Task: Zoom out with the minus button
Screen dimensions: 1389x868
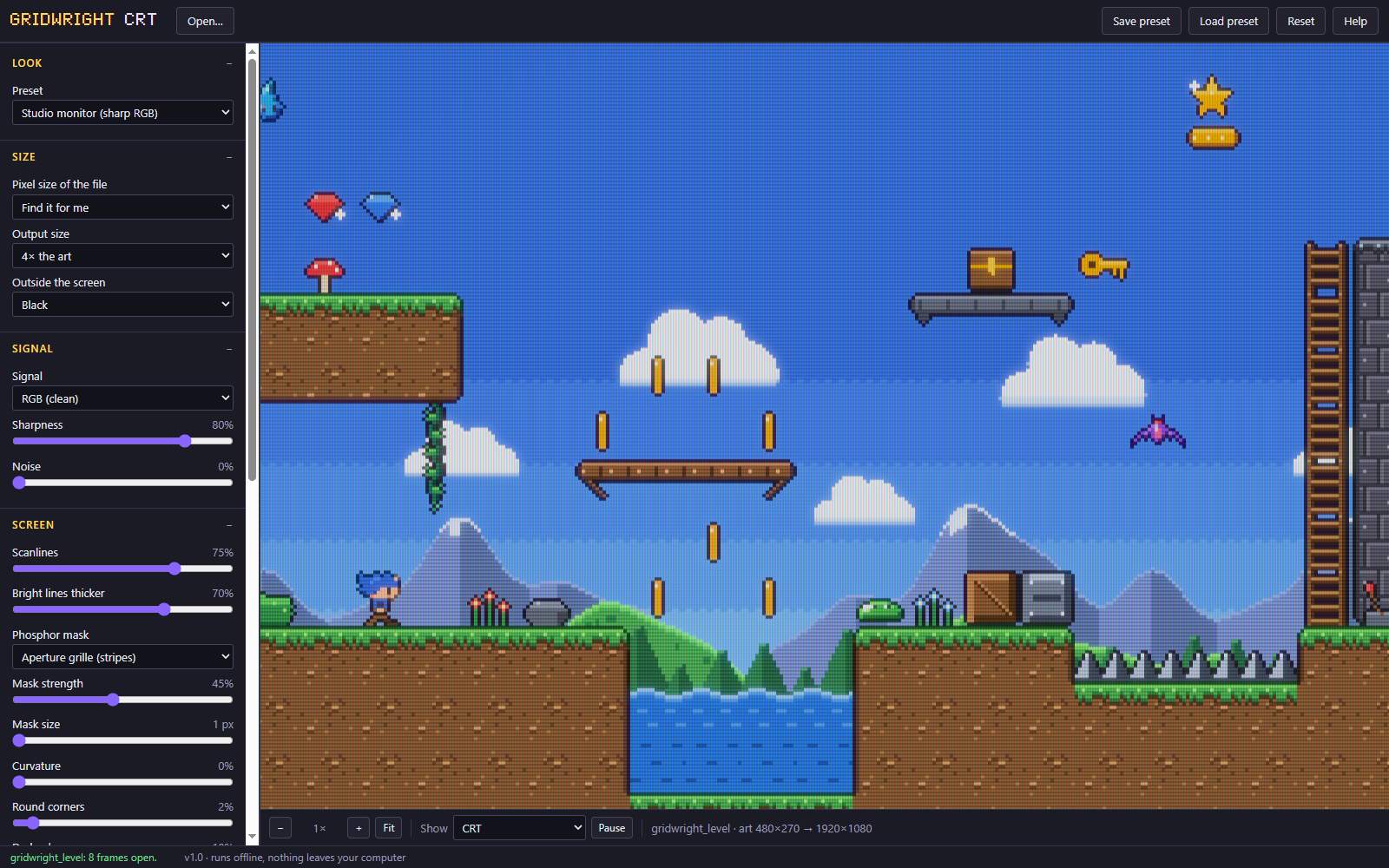Action: [x=280, y=828]
